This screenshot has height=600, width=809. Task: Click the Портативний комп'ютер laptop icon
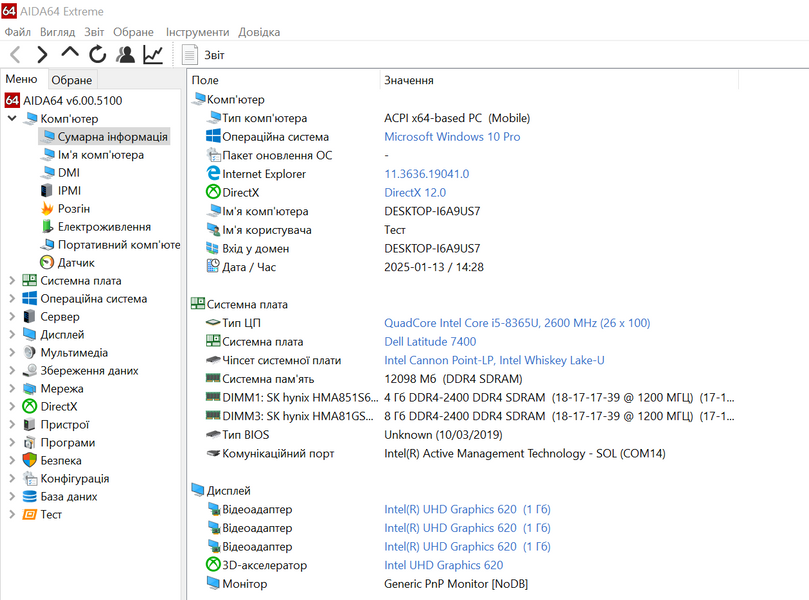47,244
